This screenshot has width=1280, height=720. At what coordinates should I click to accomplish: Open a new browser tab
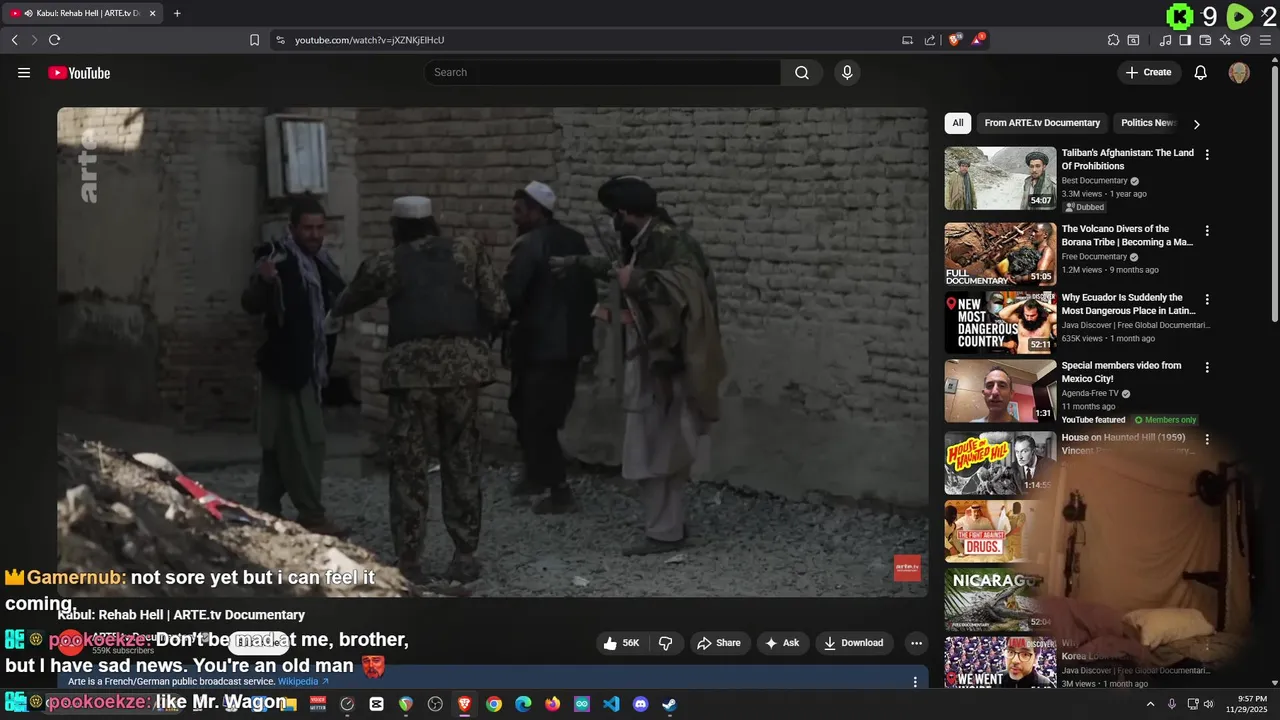coord(177,13)
